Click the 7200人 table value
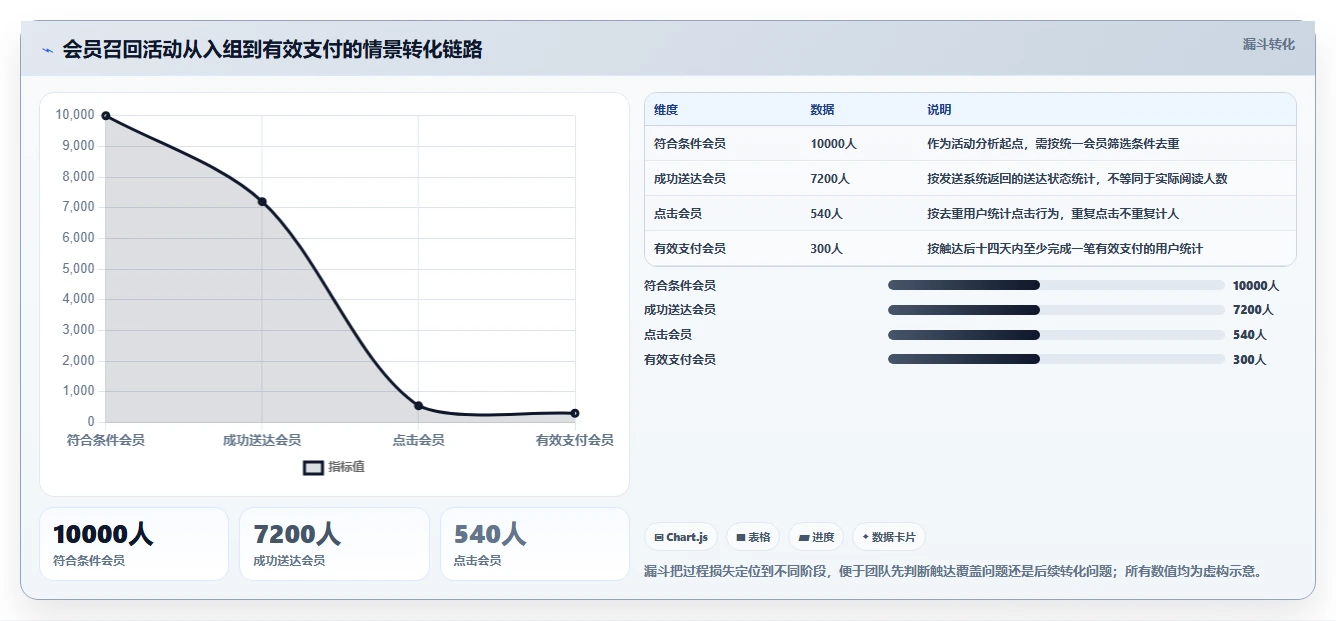1336x621 pixels. (x=830, y=179)
